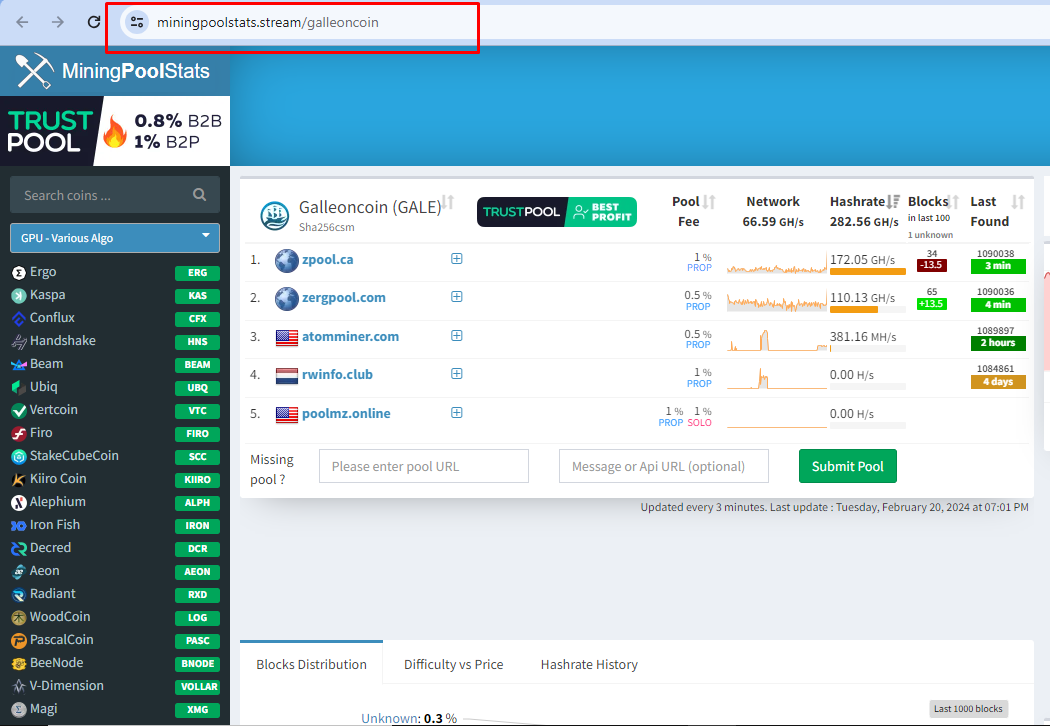Expand details for atomminer.com row
Image resolution: width=1050 pixels, height=726 pixels.
coord(457,336)
